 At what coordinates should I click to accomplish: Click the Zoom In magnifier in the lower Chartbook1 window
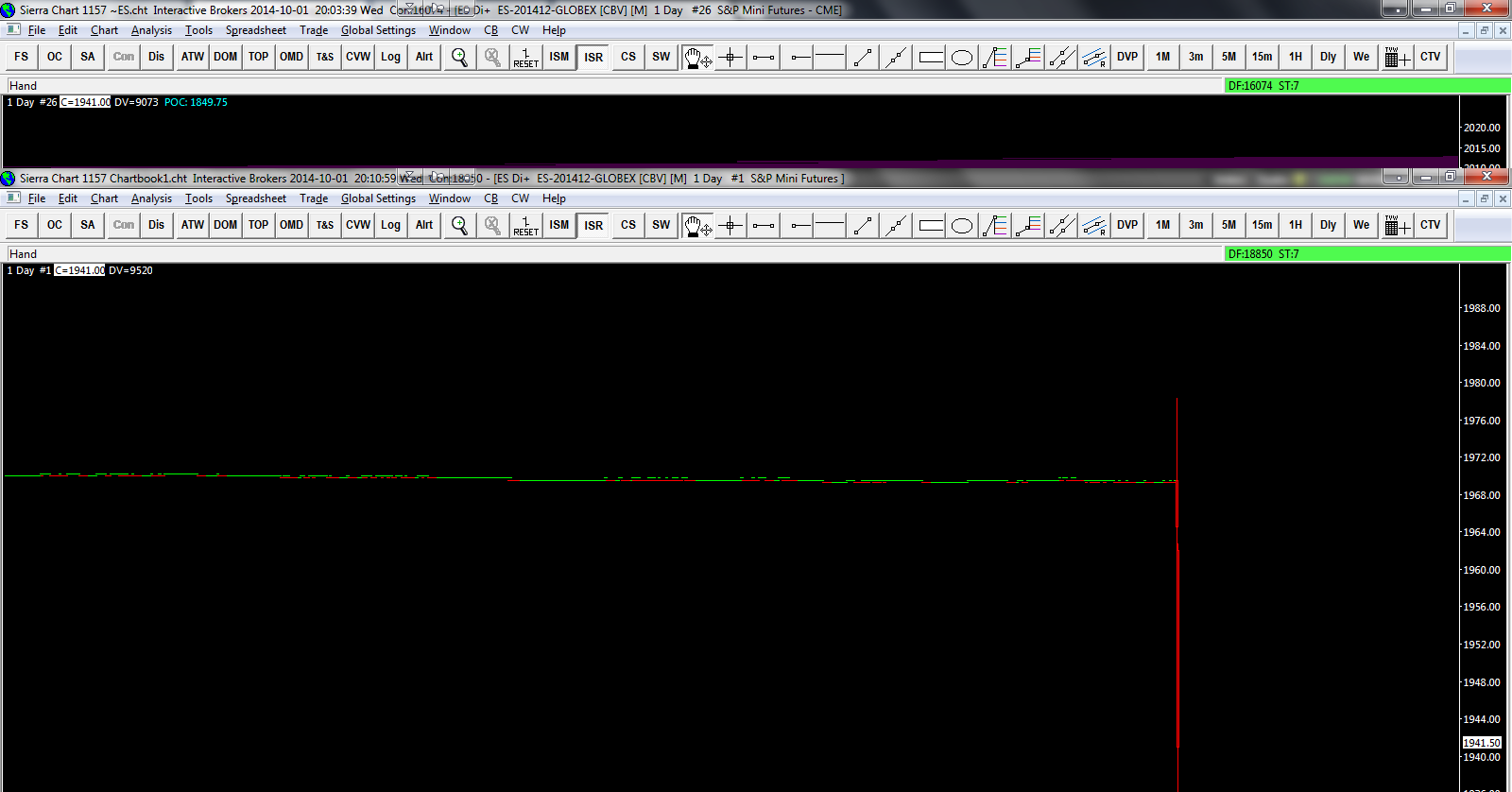[x=459, y=225]
